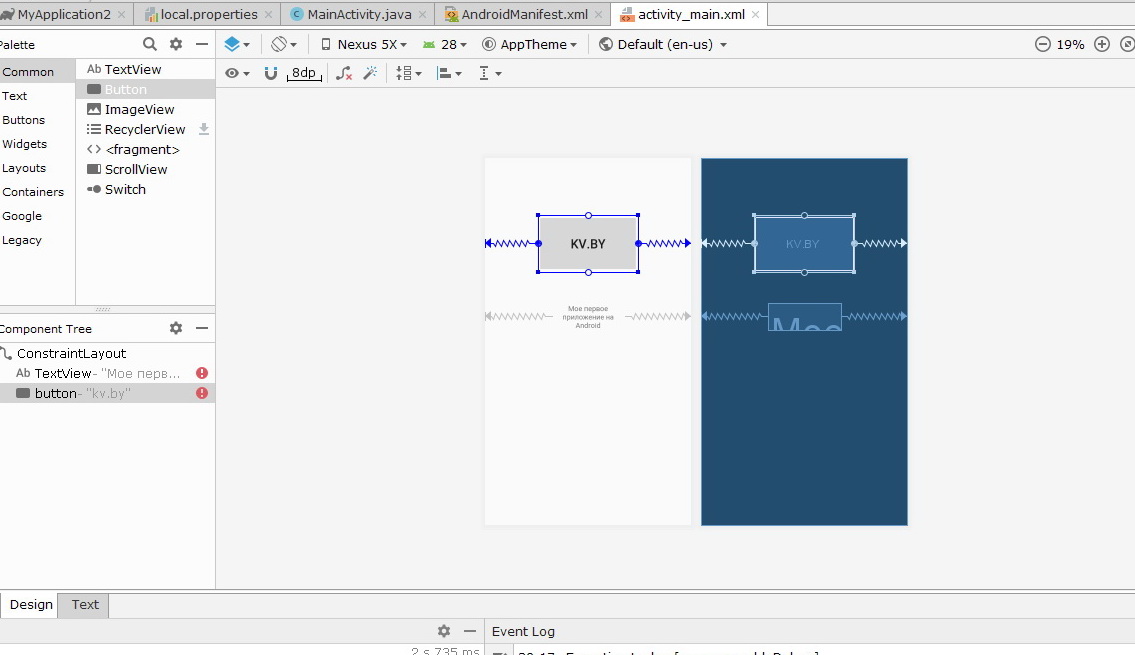The width and height of the screenshot is (1135, 655).
Task: Select the Layouts palette category
Action: 37,167
